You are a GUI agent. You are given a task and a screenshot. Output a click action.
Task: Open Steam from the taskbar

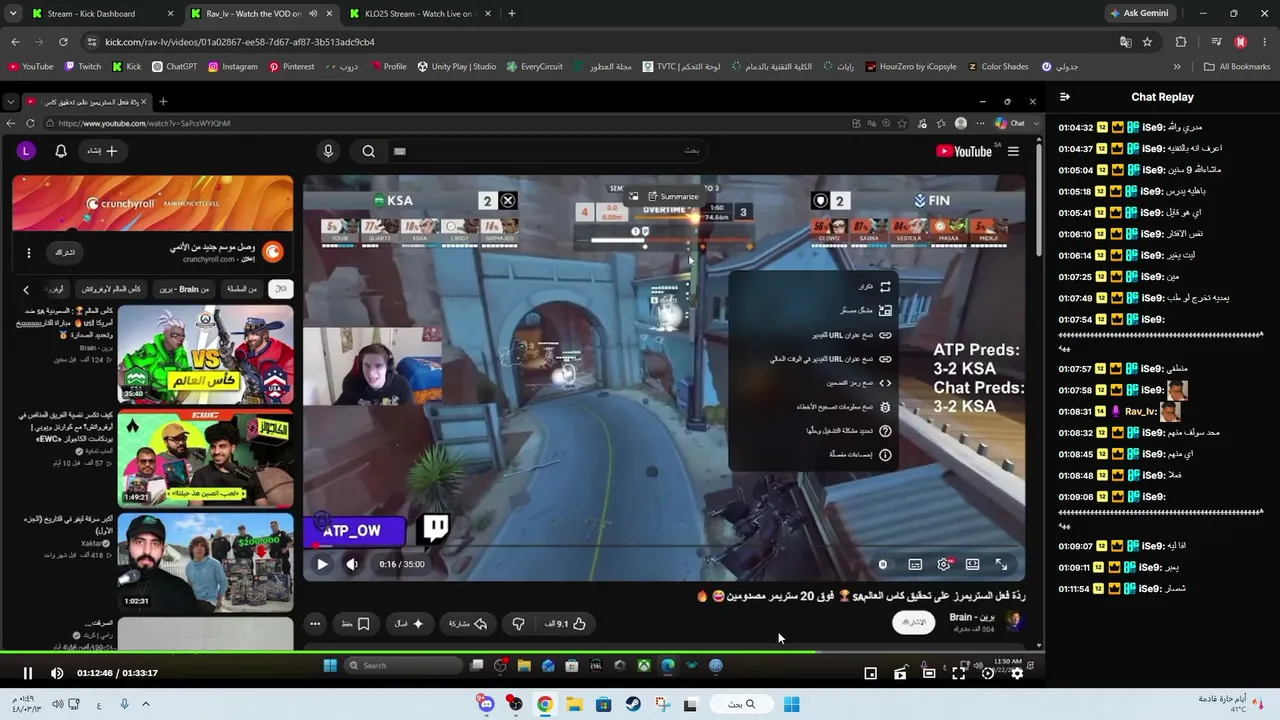coord(633,704)
